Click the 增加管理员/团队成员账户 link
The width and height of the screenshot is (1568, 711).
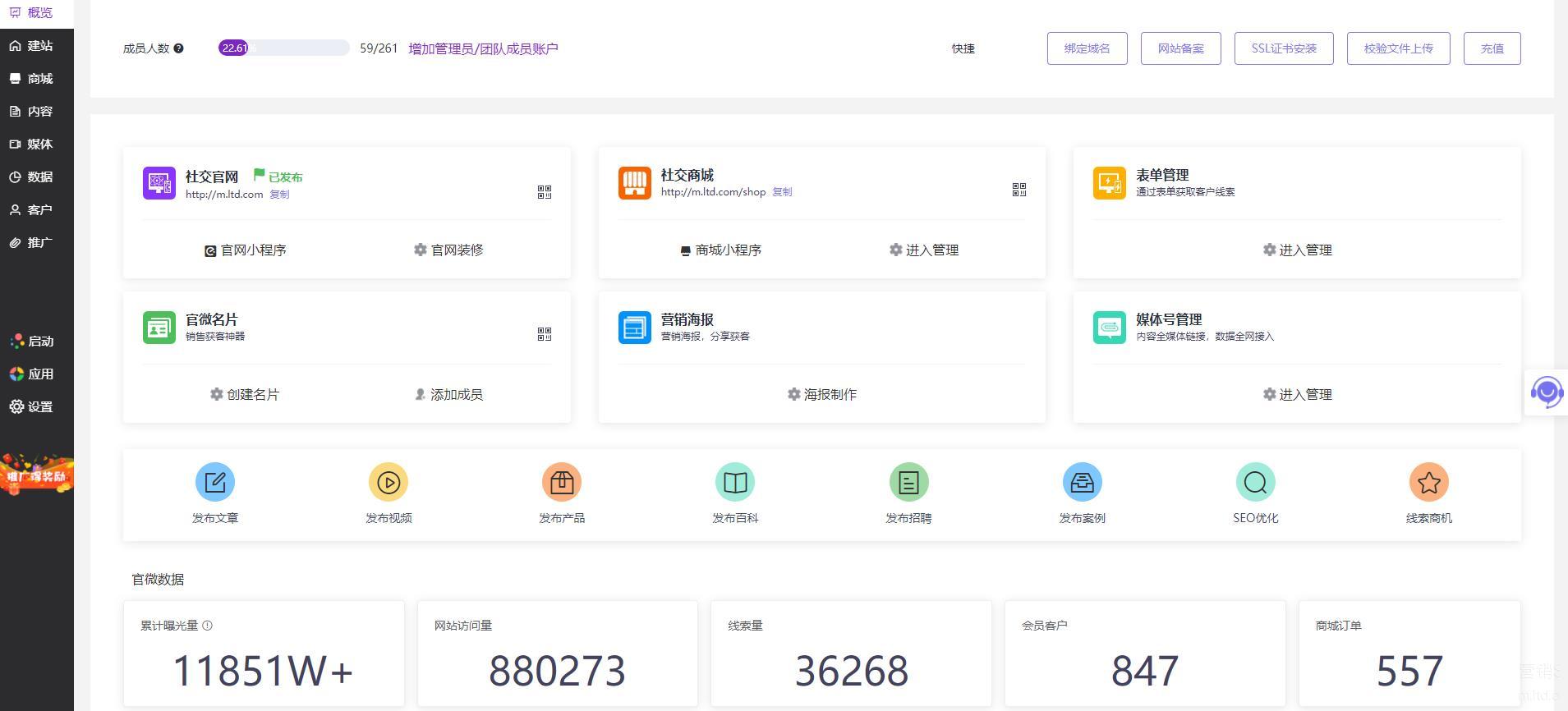point(483,48)
